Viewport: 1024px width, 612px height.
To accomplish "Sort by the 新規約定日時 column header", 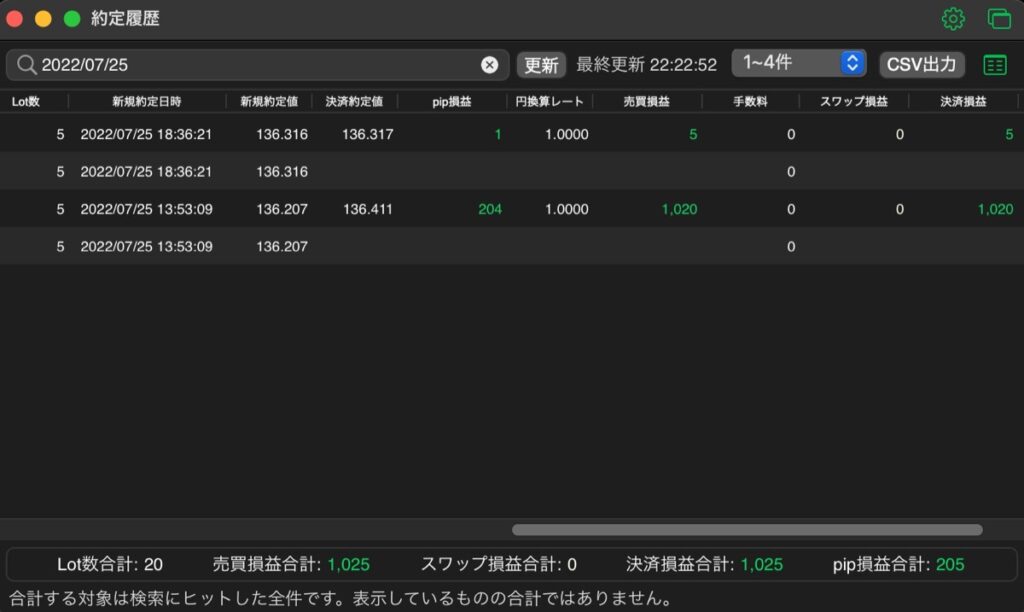I will point(146,101).
